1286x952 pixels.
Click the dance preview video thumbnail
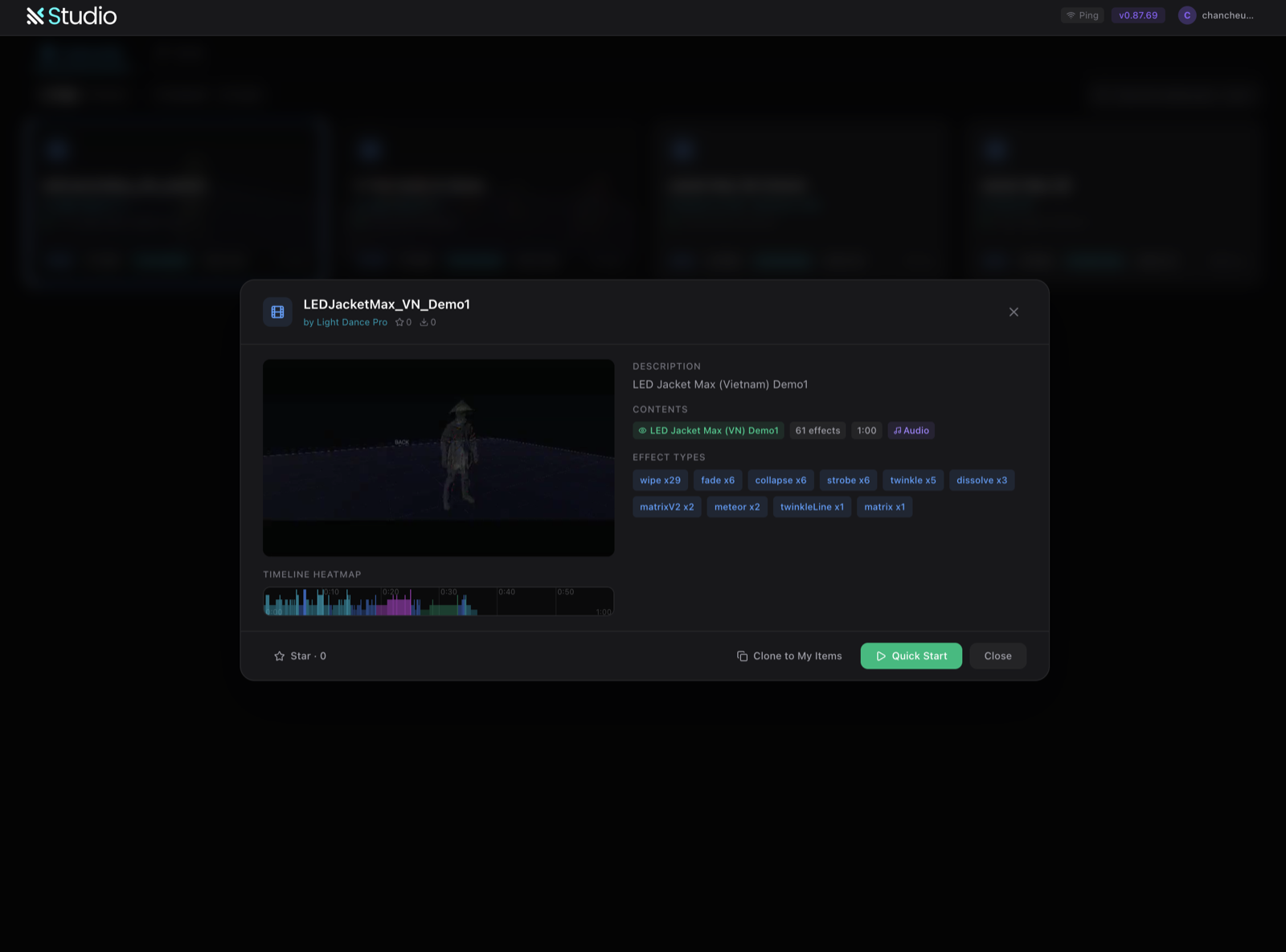pyautogui.click(x=439, y=458)
